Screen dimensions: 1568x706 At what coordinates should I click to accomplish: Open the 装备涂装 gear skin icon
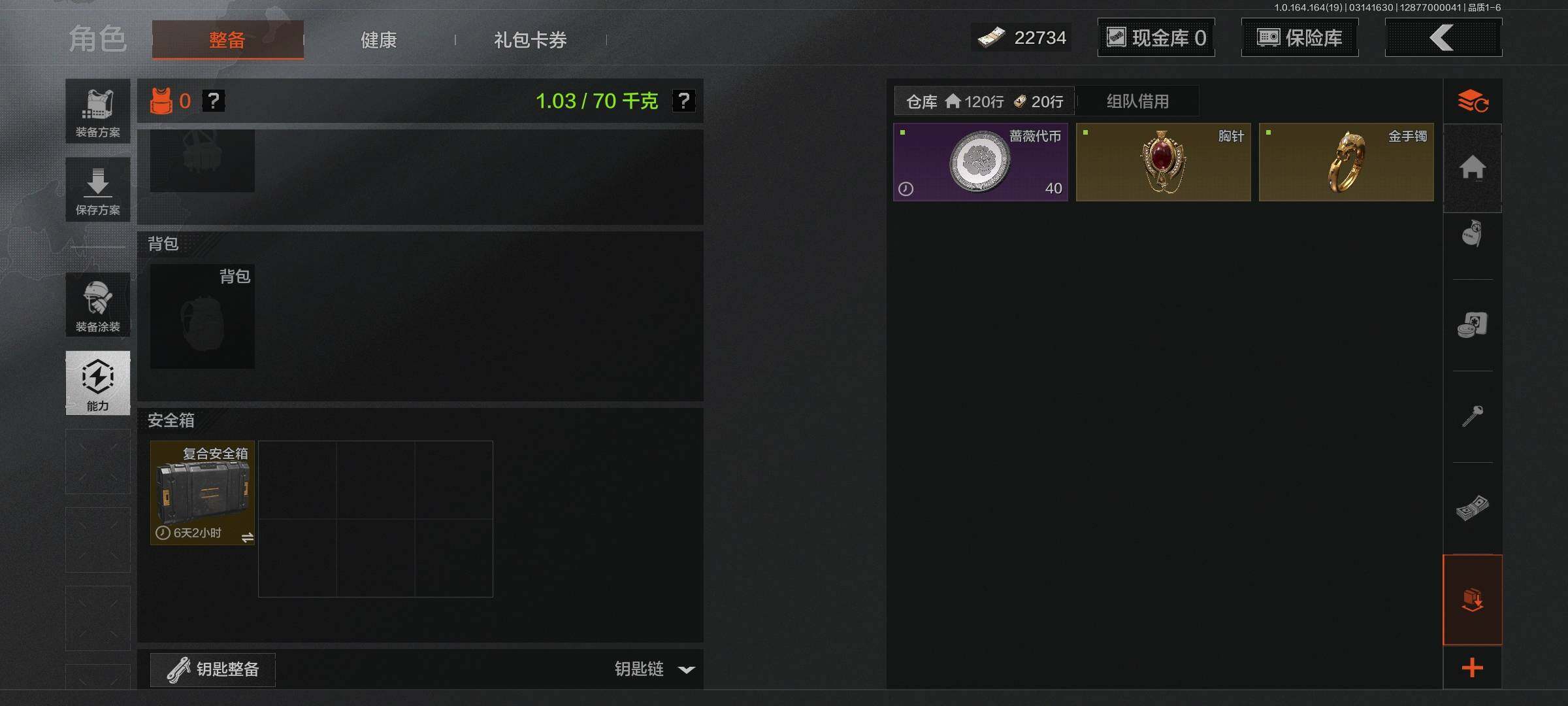[98, 305]
